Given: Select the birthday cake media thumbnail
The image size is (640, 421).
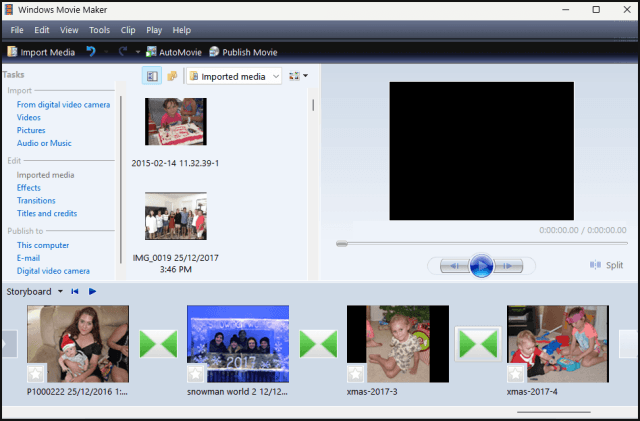Looking at the screenshot, I should (x=176, y=122).
